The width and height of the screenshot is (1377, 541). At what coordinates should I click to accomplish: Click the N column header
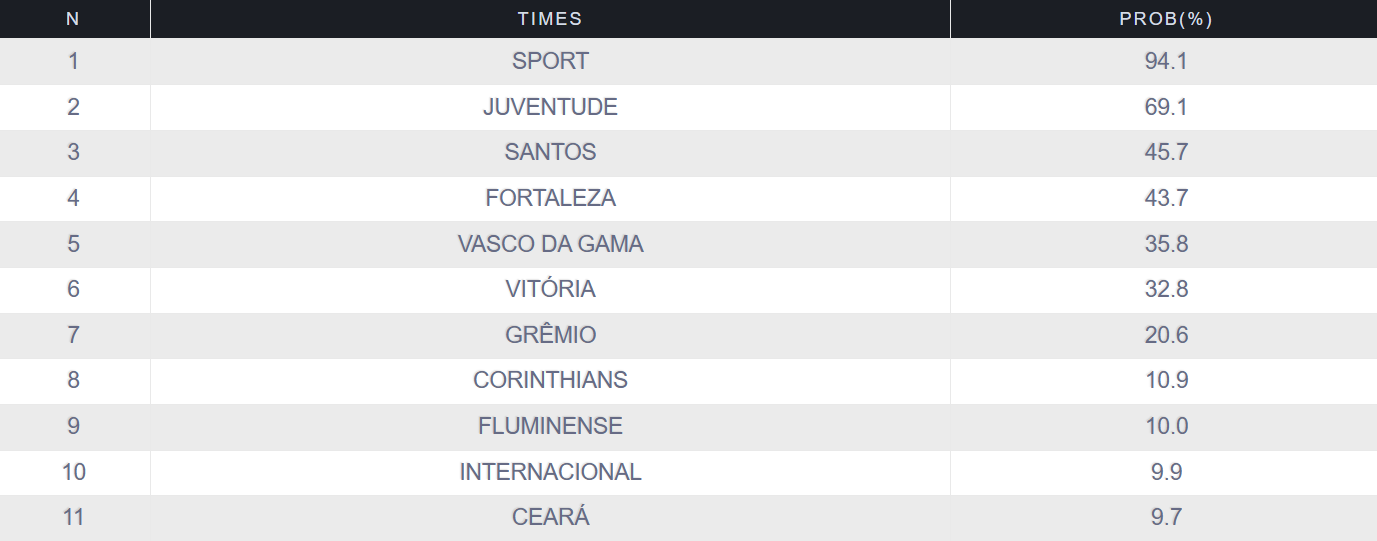click(73, 19)
